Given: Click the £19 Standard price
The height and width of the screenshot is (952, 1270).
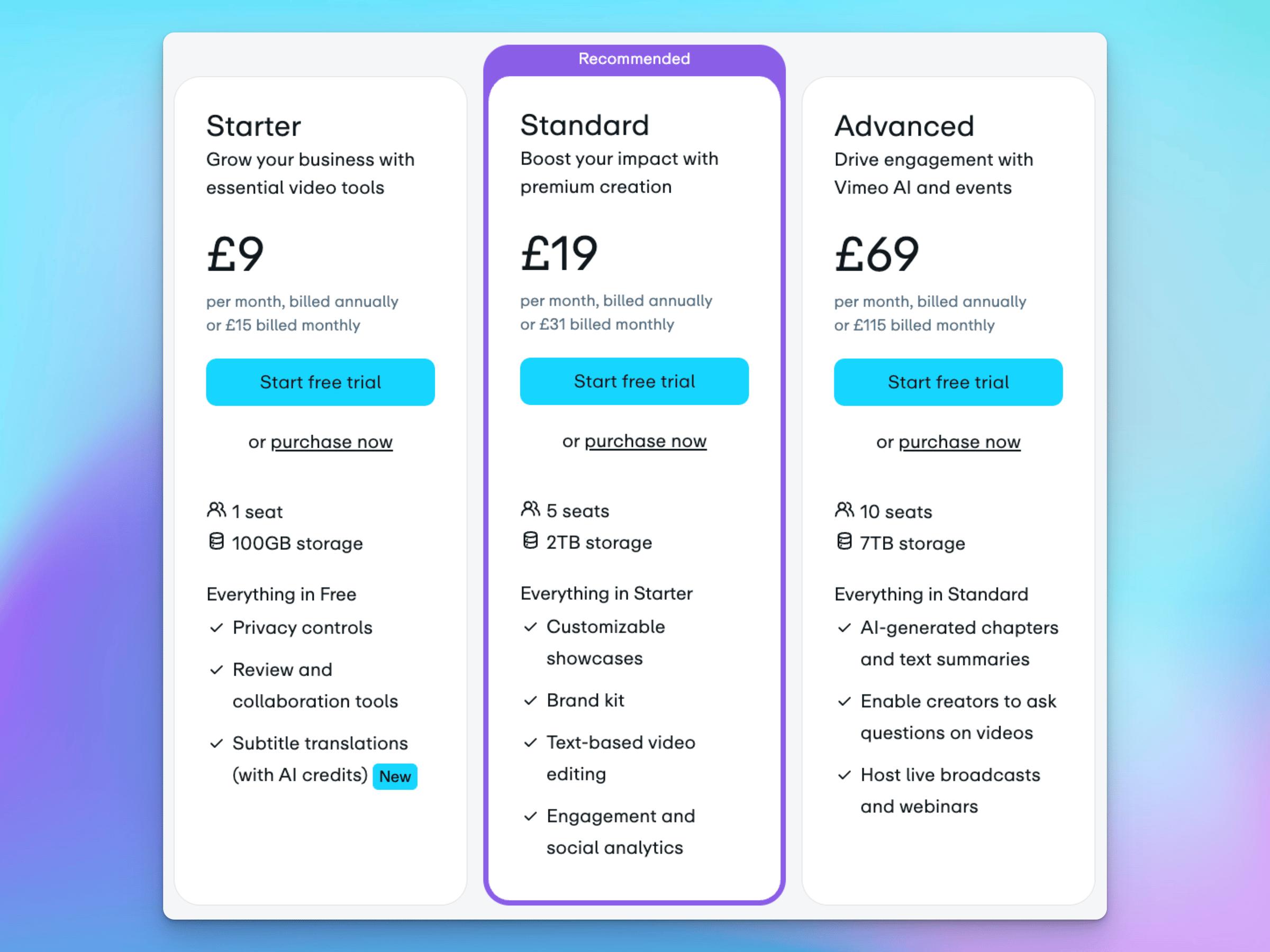Looking at the screenshot, I should click(559, 254).
